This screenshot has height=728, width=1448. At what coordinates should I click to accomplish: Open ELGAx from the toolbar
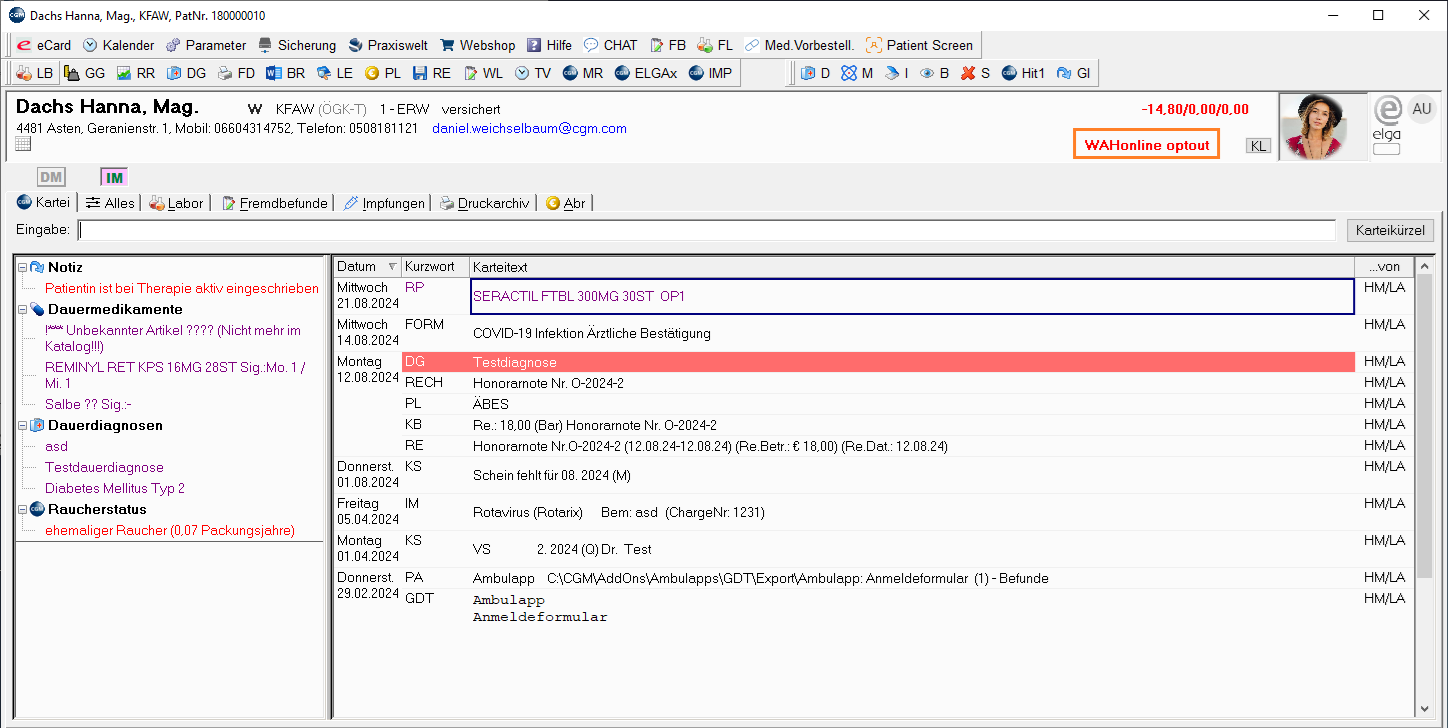click(x=646, y=73)
